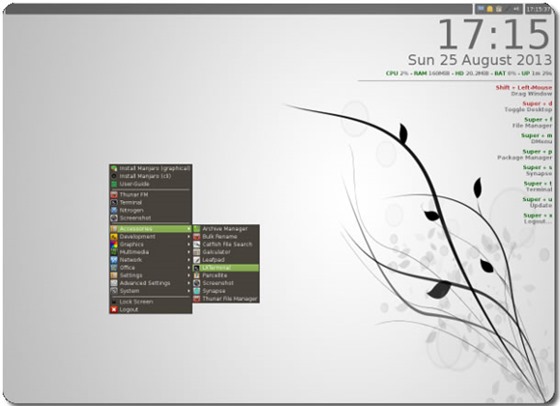Launch Galculator
Screen dimensions: 560x406
(x=226, y=252)
